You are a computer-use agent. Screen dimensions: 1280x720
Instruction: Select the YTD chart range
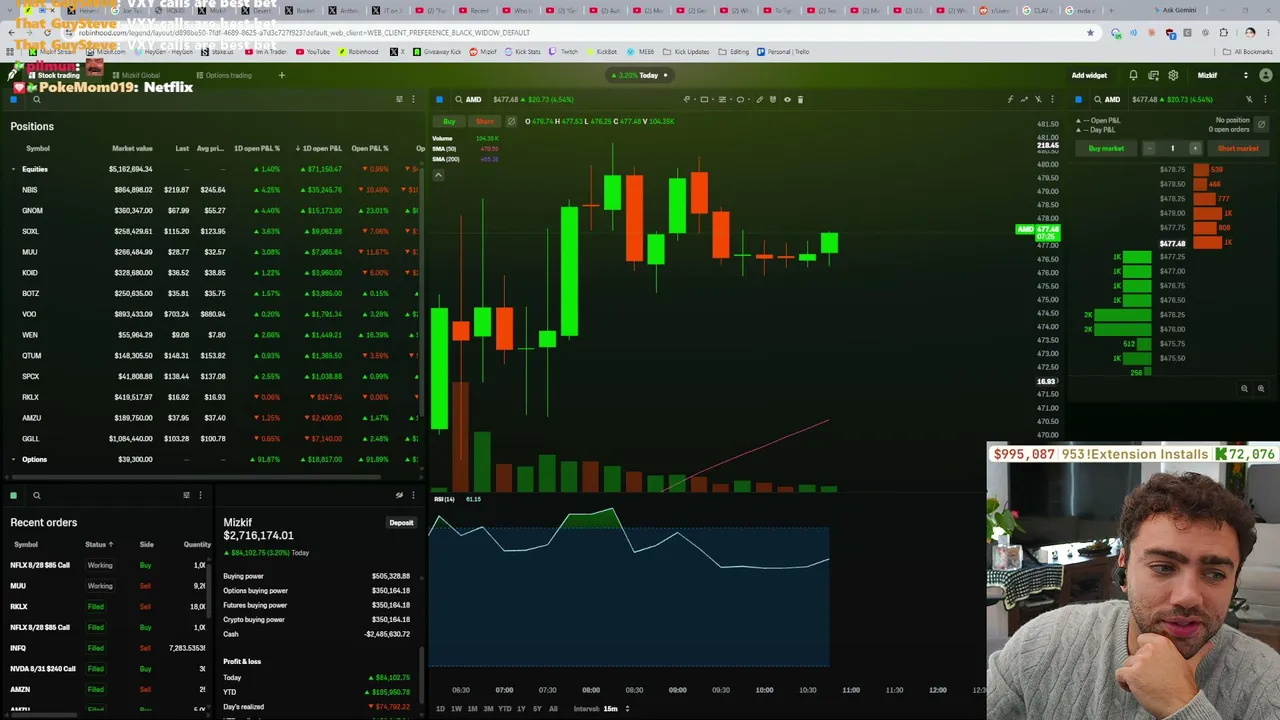504,709
